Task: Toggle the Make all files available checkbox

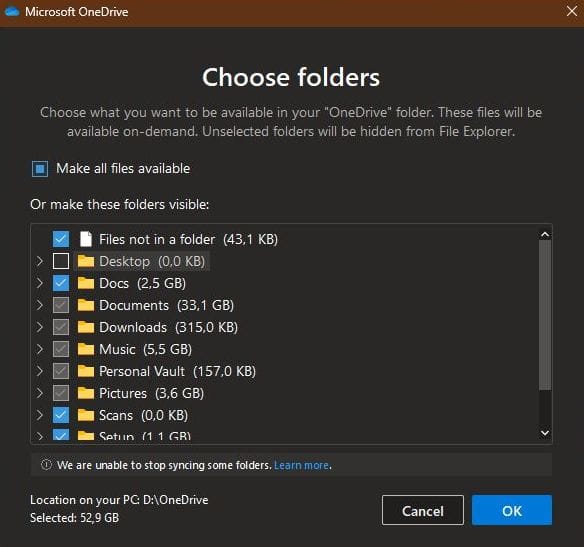Action: tap(40, 169)
